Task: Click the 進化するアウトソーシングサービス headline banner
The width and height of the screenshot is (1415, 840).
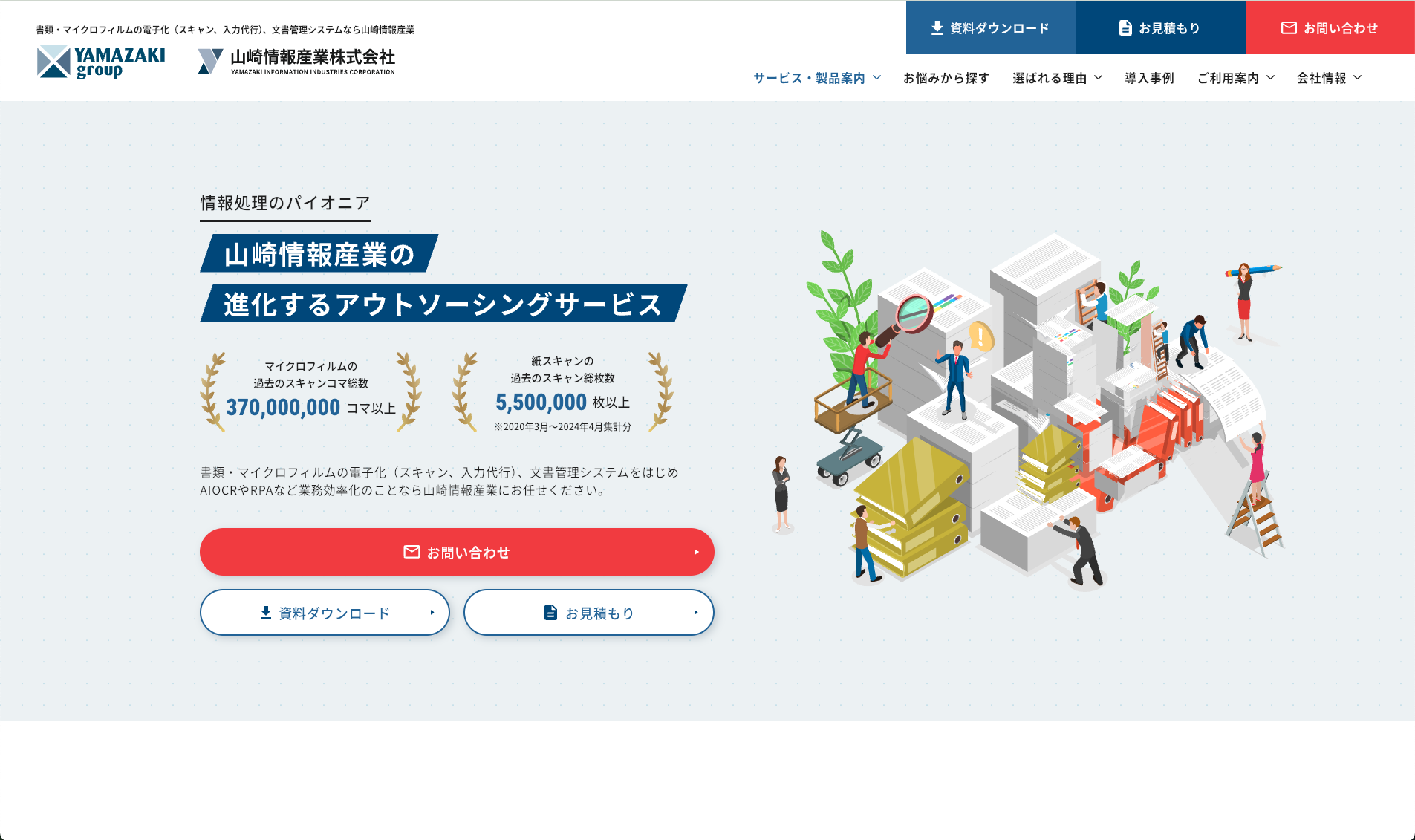Action: [443, 304]
